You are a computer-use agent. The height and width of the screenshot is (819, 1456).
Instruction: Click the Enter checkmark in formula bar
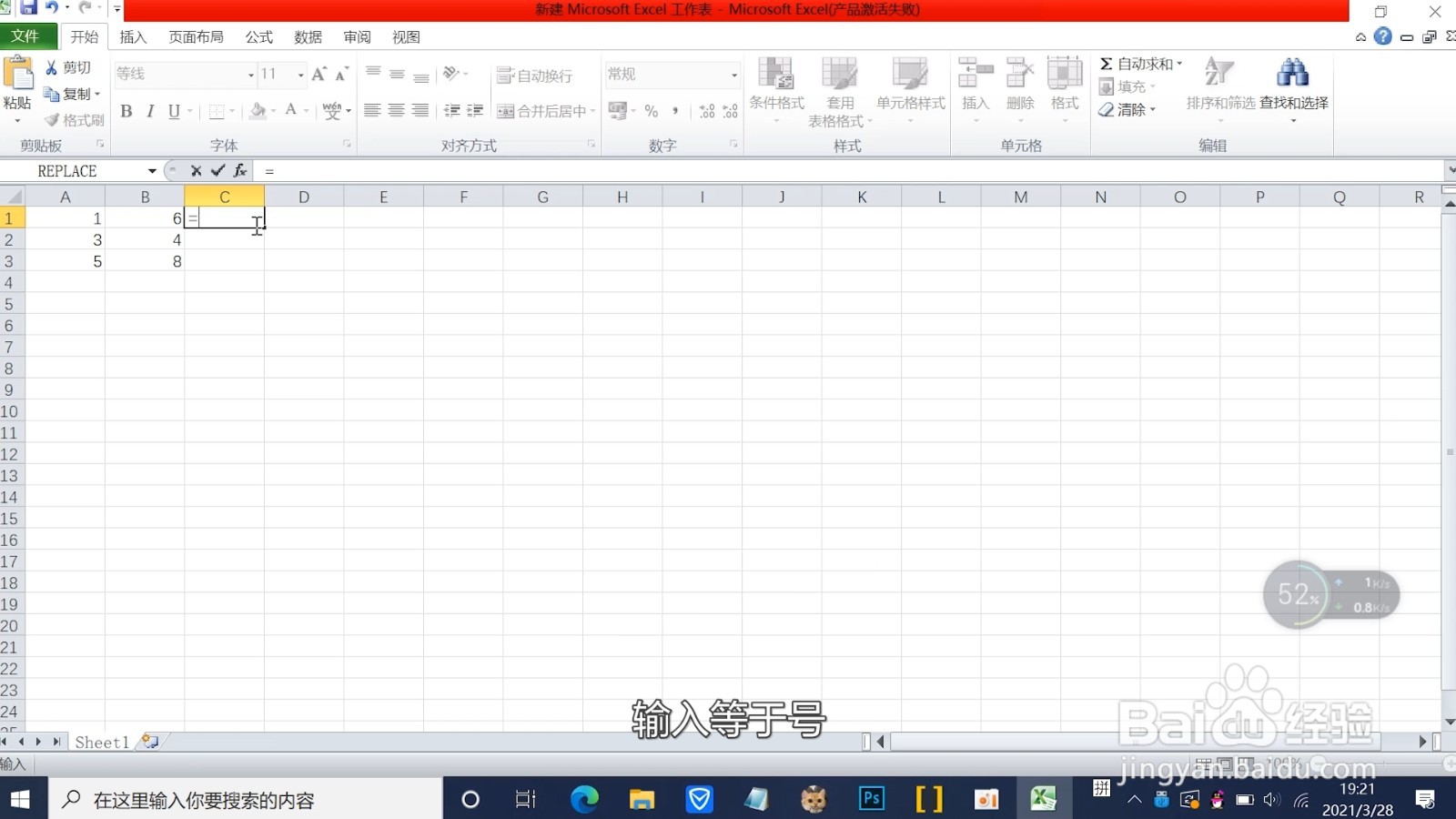[217, 170]
